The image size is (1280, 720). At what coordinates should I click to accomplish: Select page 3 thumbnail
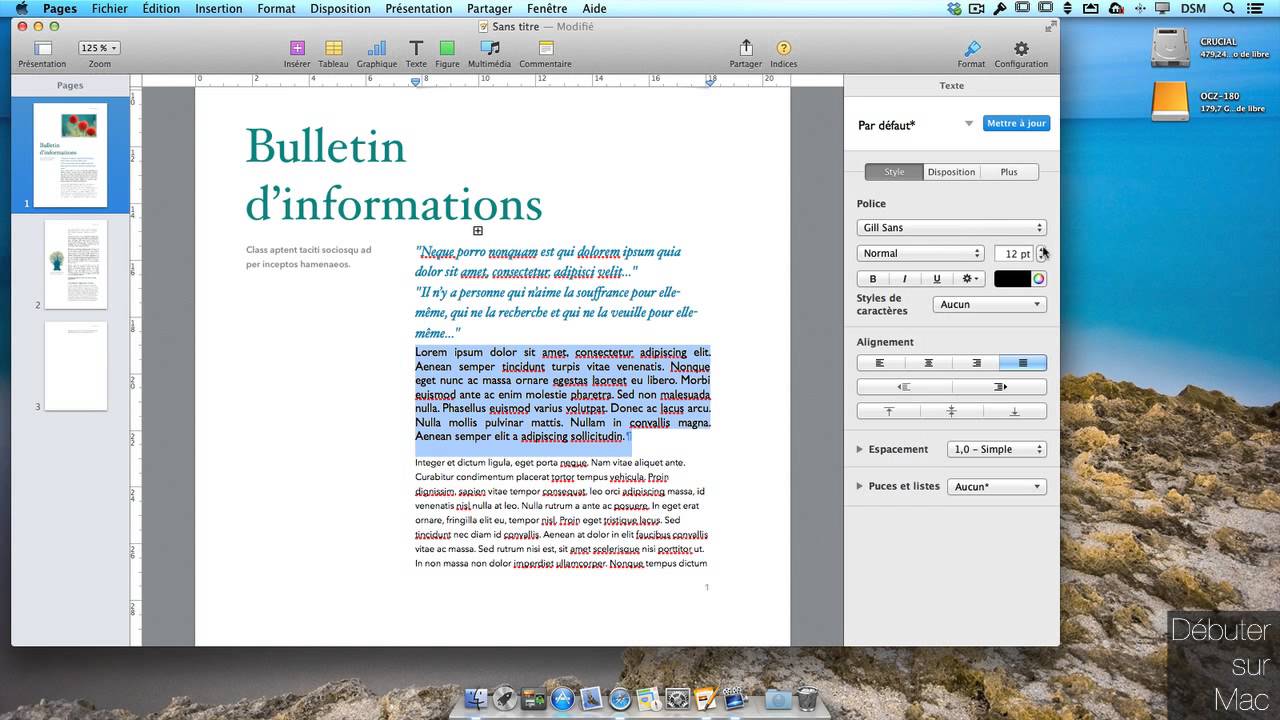[x=76, y=366]
